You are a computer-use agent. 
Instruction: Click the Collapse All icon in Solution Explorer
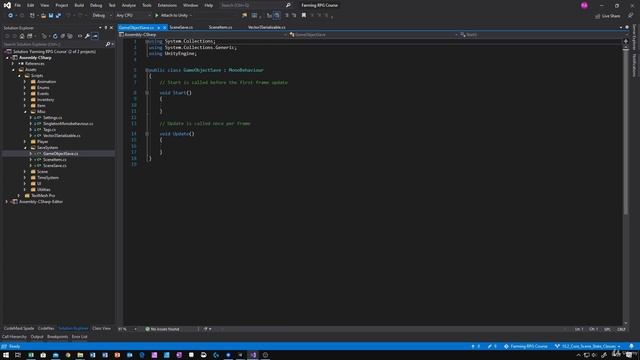click(62, 36)
